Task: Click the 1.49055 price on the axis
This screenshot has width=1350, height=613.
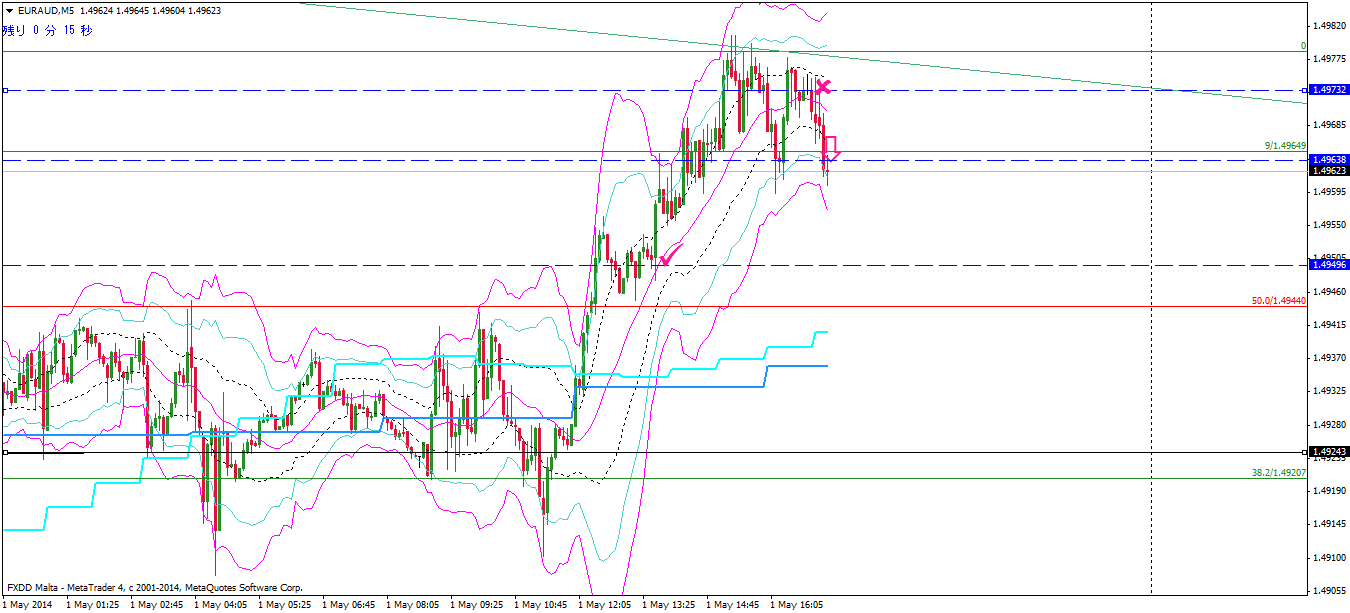Action: pos(1331,591)
